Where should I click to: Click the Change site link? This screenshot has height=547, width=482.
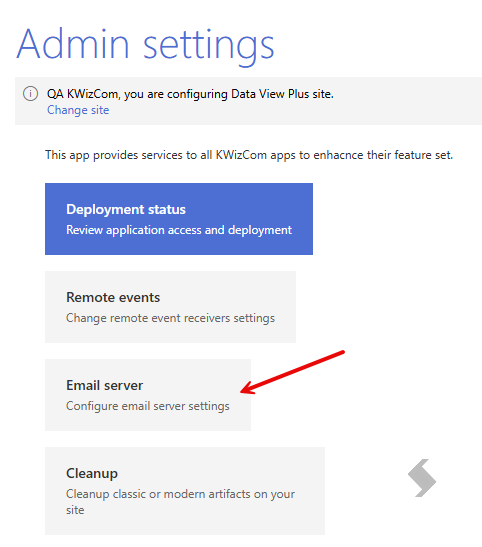click(78, 110)
